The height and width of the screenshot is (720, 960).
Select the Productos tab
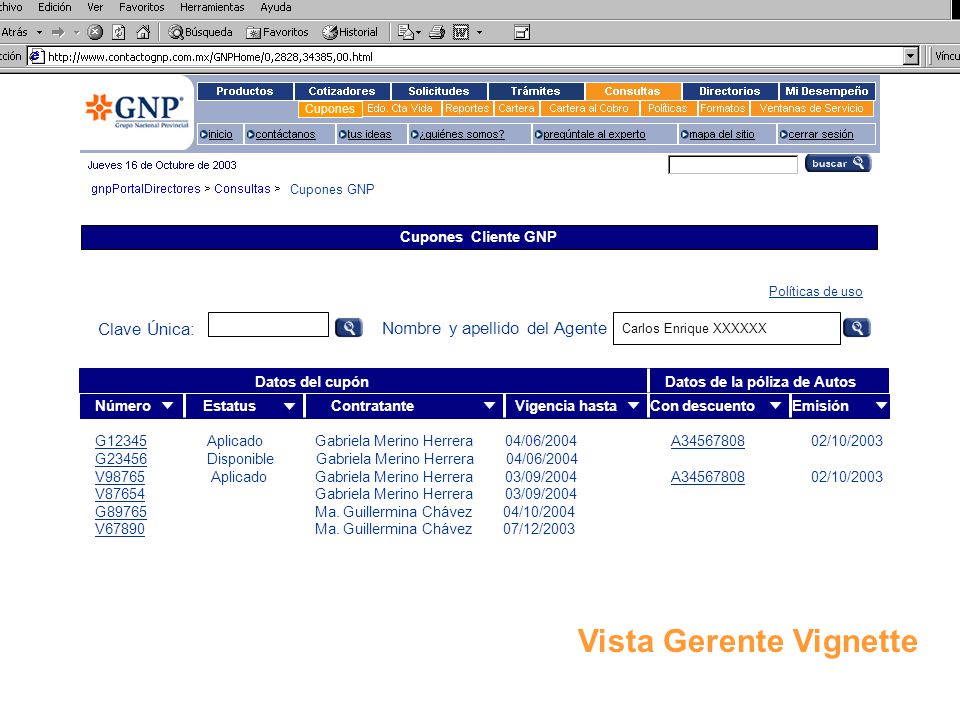tap(245, 91)
